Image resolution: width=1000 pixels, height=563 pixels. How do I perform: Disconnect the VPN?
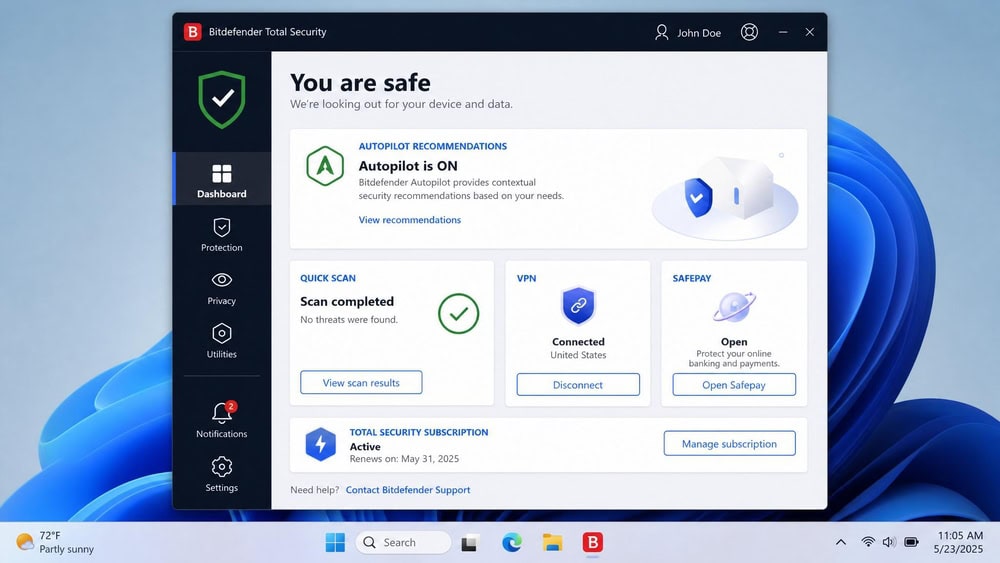coord(578,384)
